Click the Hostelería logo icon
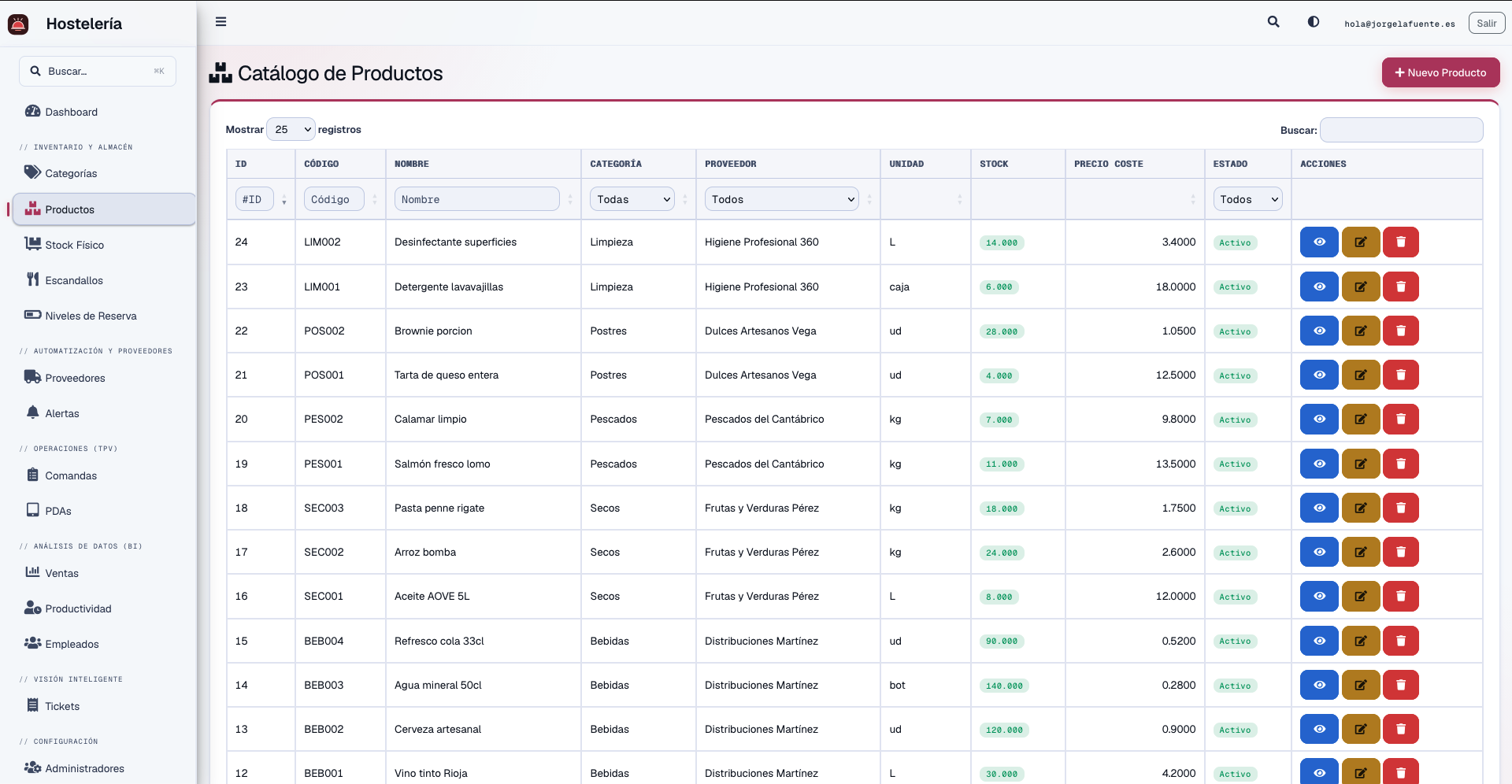1512x784 pixels. [18, 24]
